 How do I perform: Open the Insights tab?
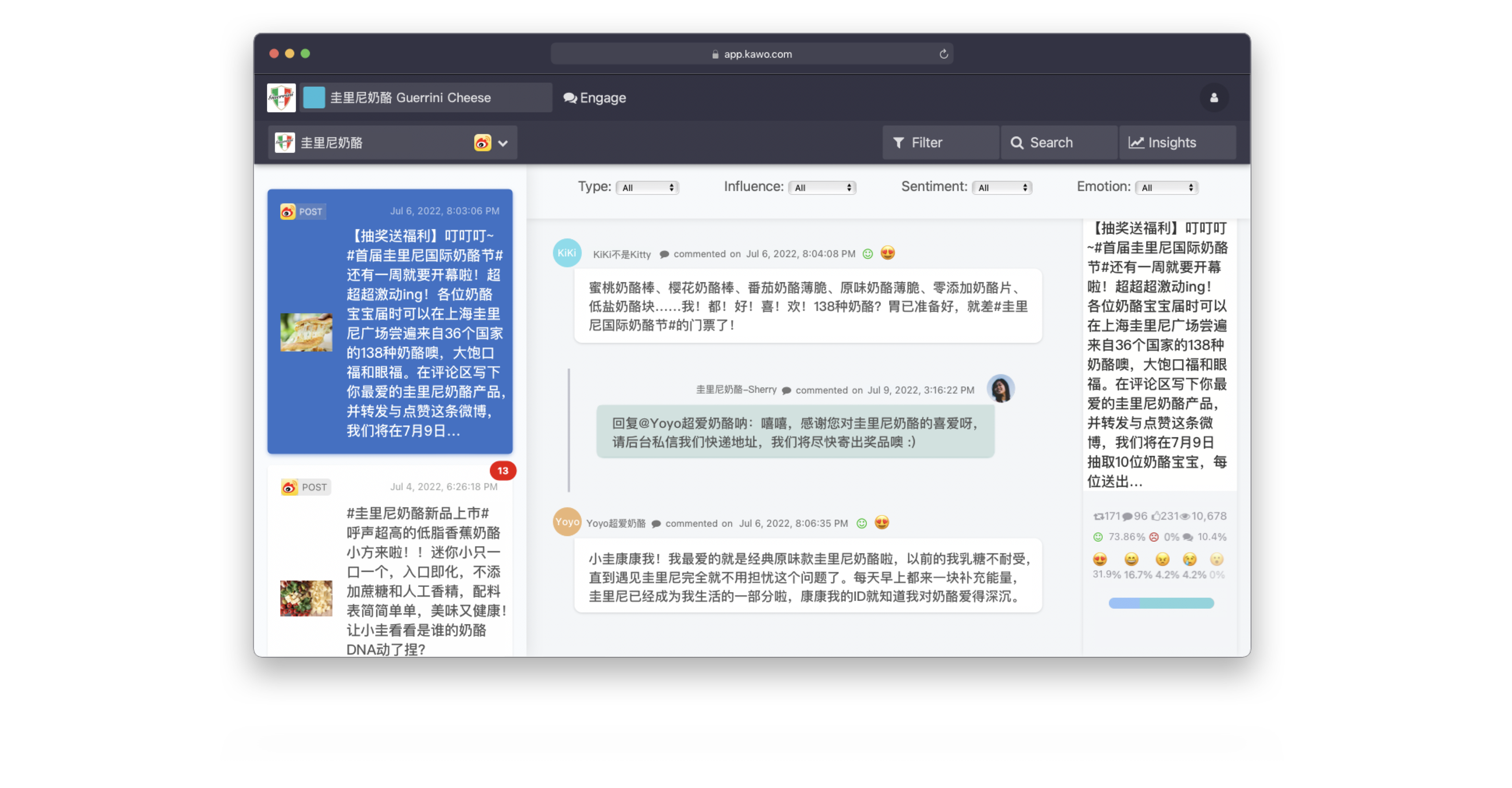[1178, 143]
